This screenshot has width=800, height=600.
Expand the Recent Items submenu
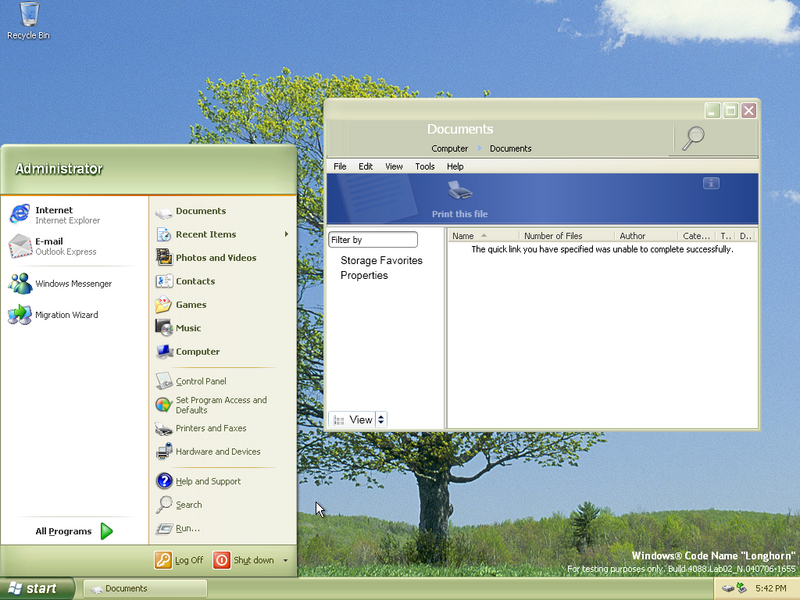pos(286,235)
